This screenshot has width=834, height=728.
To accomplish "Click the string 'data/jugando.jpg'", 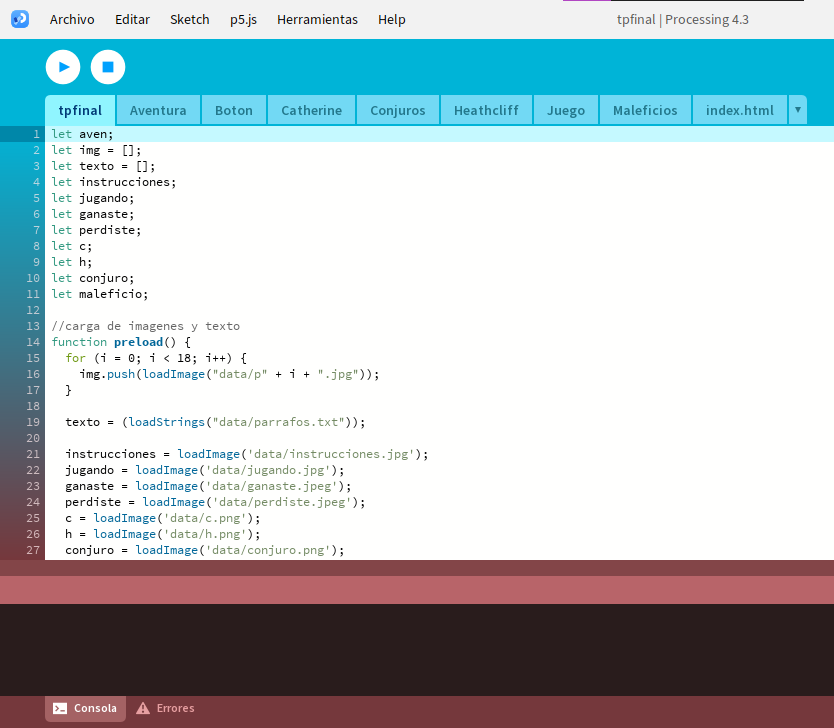I will click(269, 470).
